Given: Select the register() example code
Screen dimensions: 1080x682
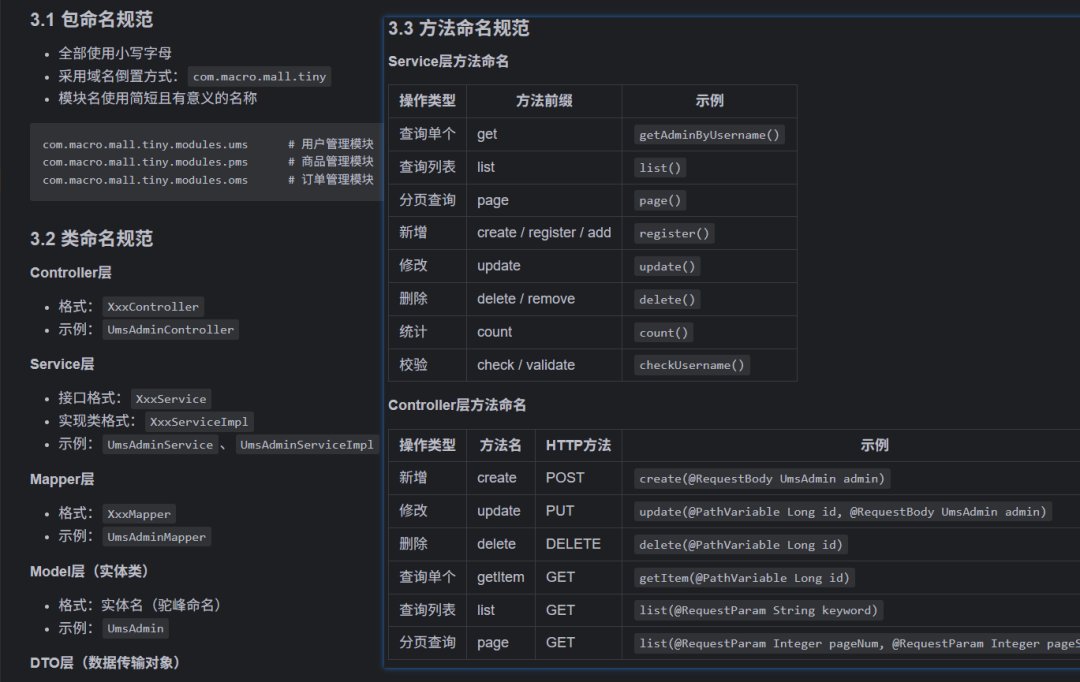Looking at the screenshot, I should point(674,234).
